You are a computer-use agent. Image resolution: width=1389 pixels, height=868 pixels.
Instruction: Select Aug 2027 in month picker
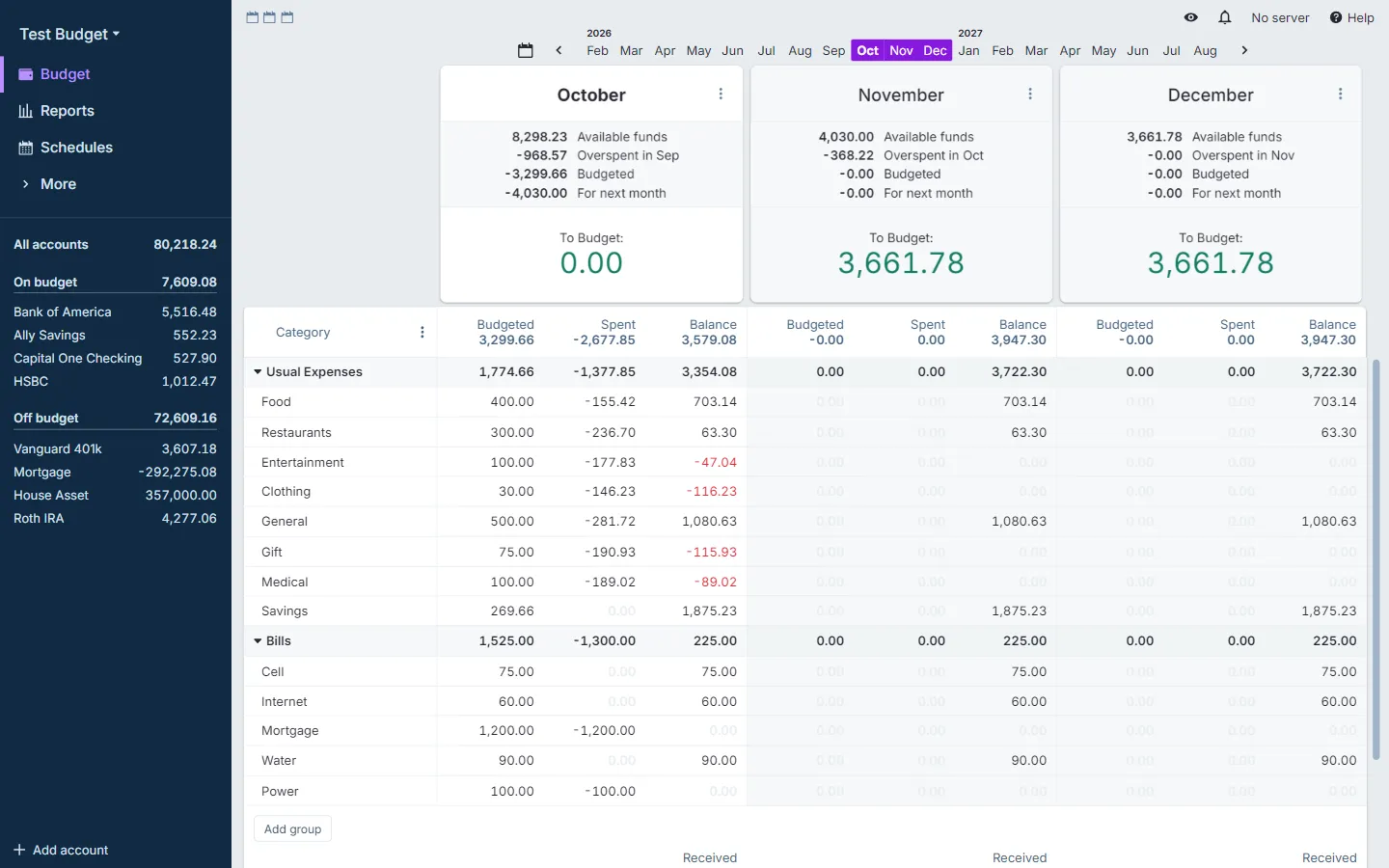click(x=1205, y=50)
